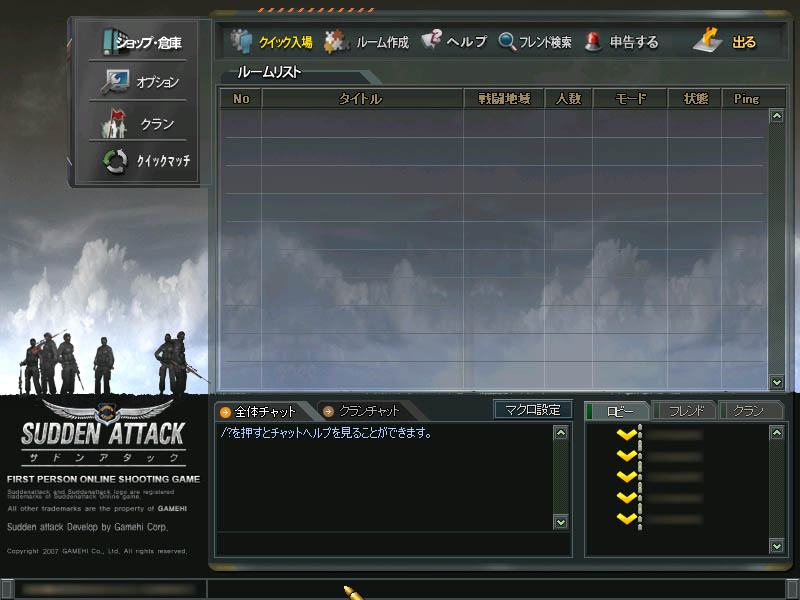Switch to the 全体チャット tab
This screenshot has width=800, height=600.
pyautogui.click(x=265, y=412)
